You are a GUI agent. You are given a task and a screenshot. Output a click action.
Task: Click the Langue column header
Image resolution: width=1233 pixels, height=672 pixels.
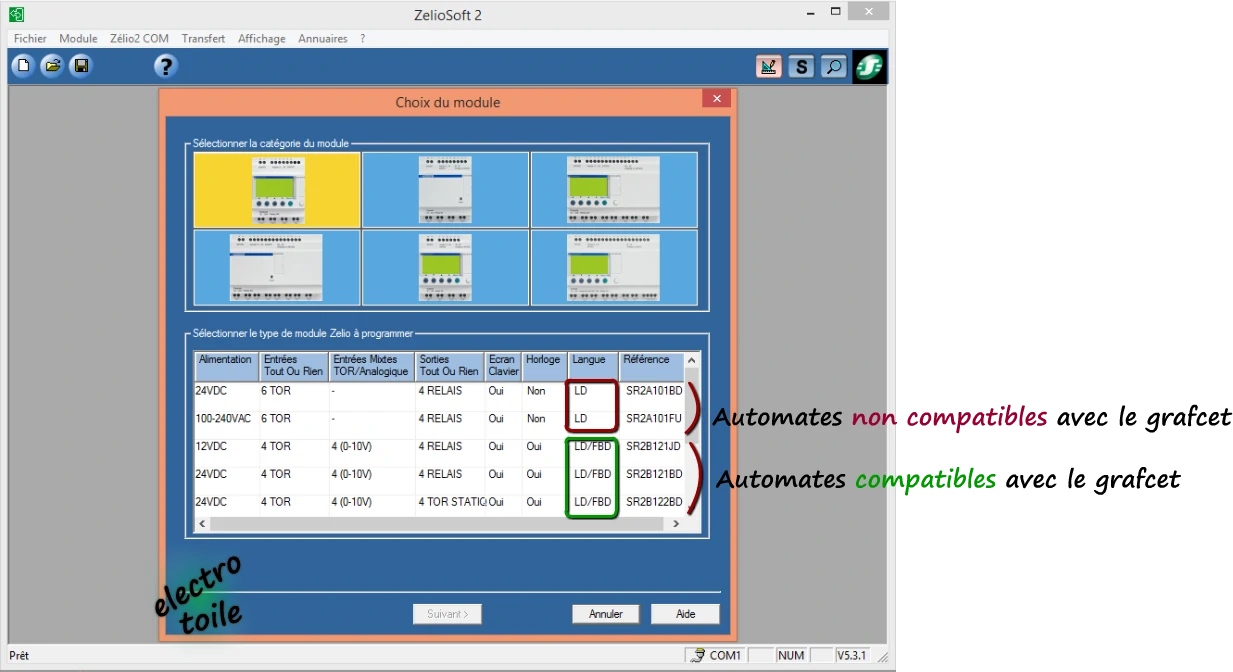pos(593,366)
